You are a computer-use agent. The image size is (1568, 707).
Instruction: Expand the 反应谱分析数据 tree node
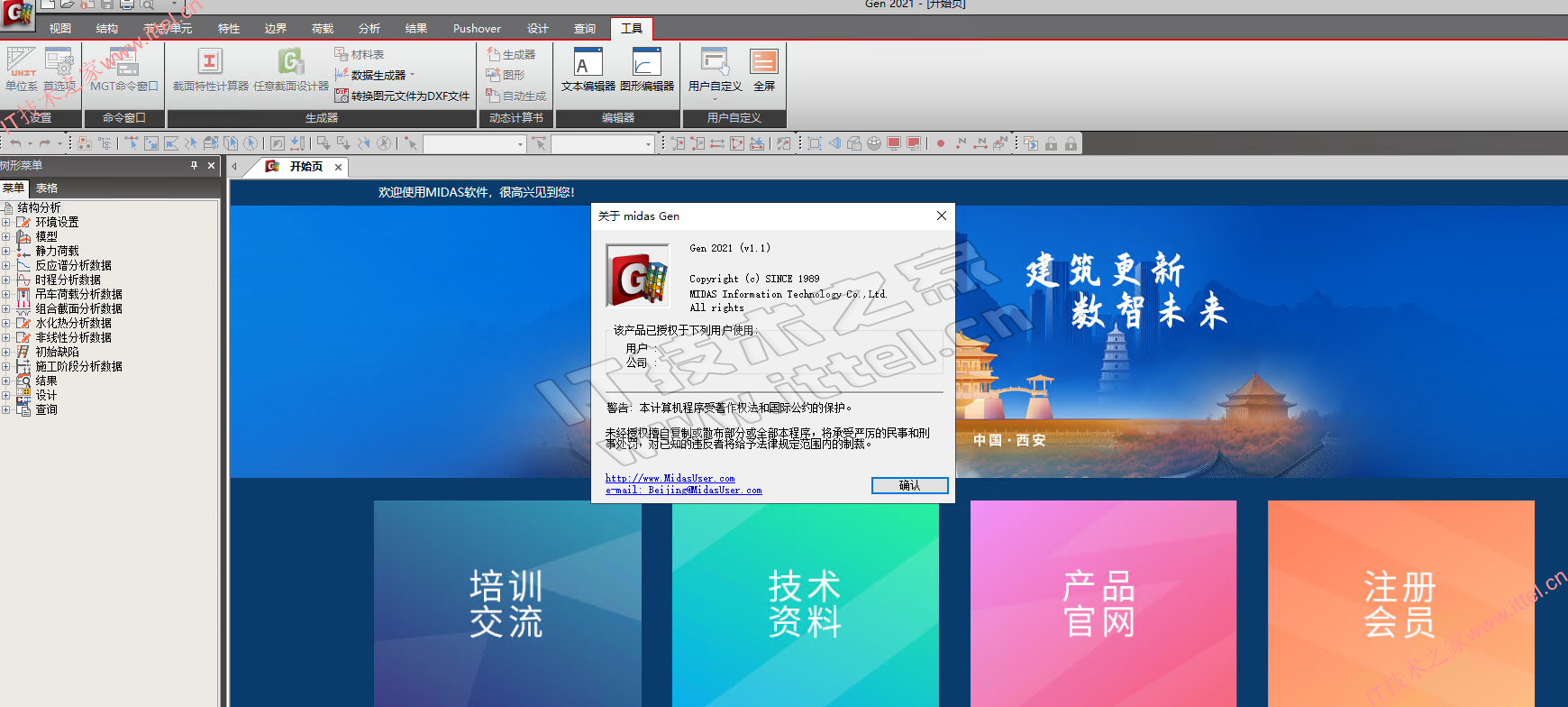[5, 265]
